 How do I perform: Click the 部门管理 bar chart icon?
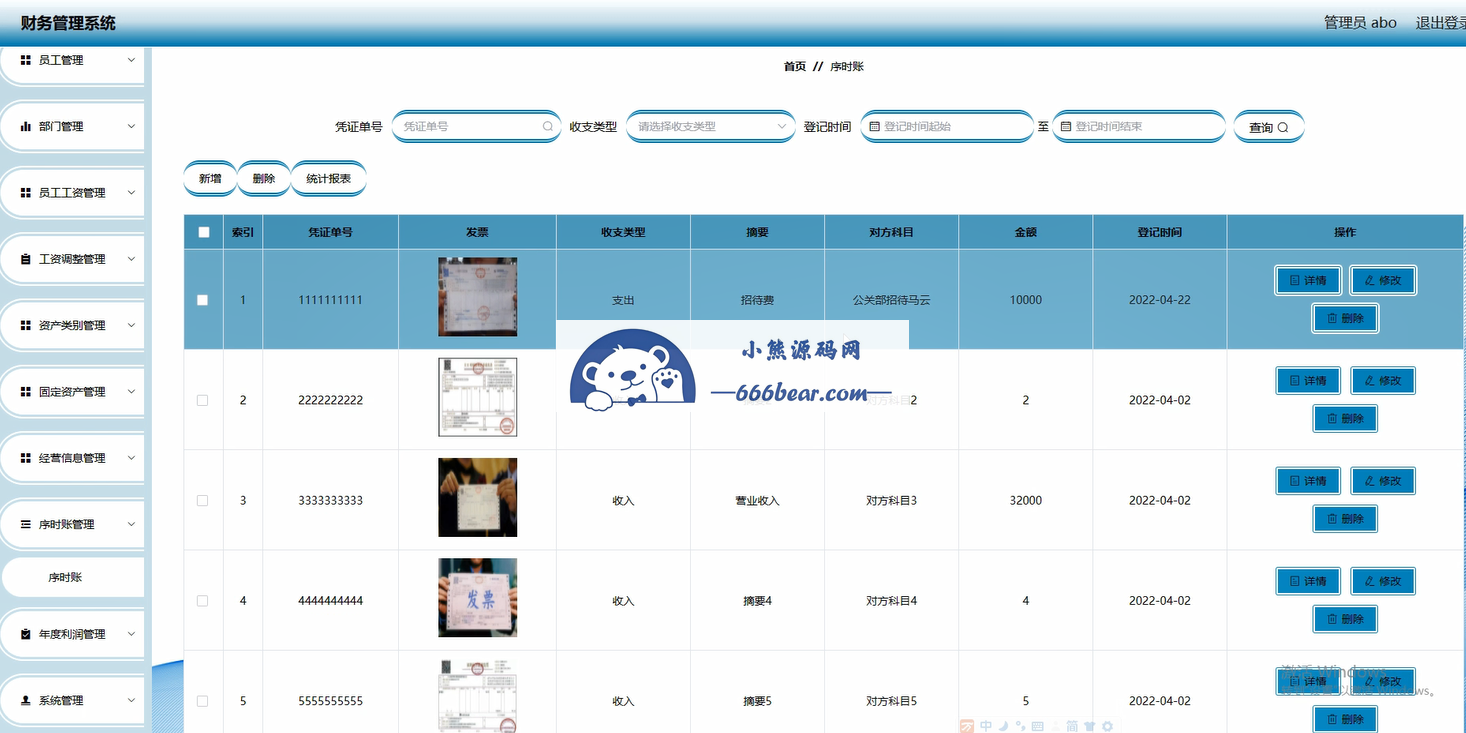tap(26, 127)
